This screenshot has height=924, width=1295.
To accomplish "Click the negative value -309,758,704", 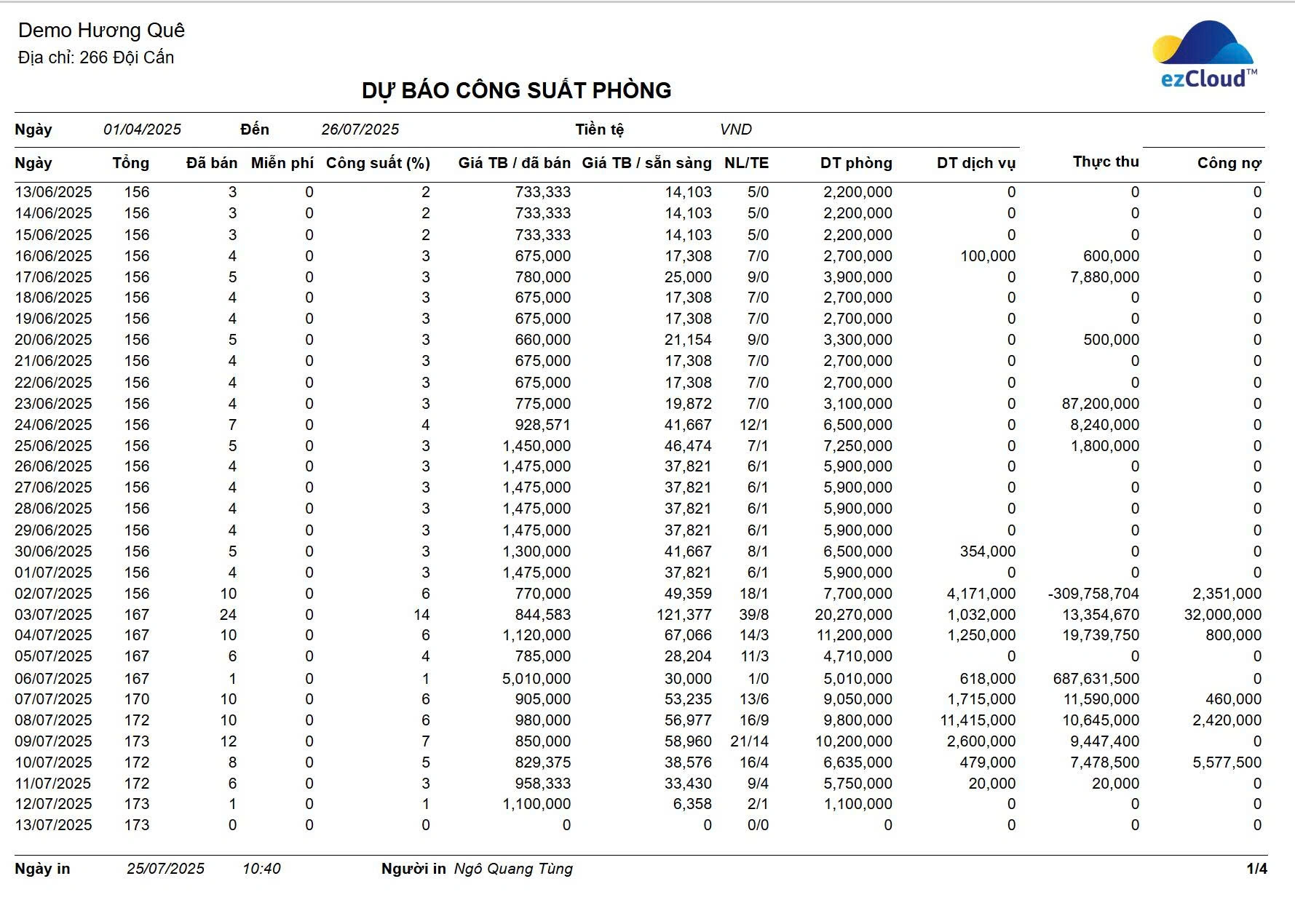I will tap(1093, 594).
